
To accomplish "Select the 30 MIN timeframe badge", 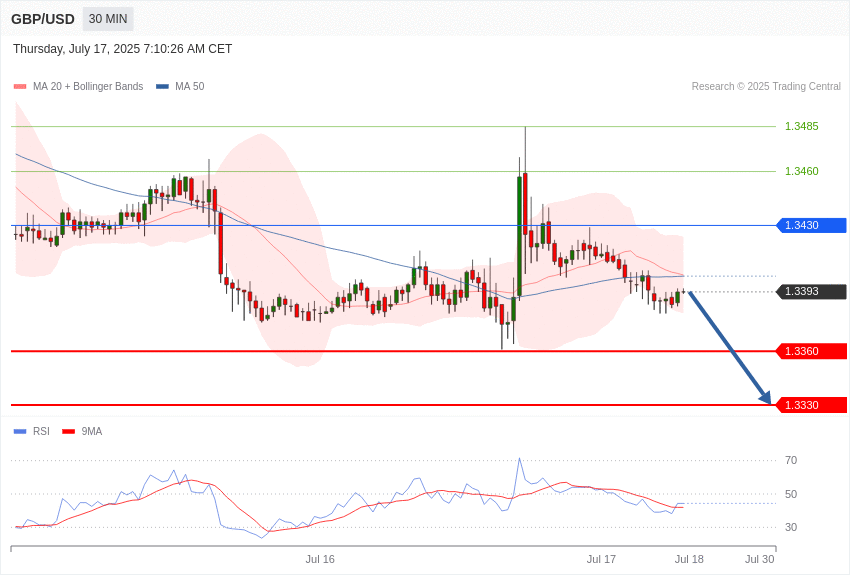I will click(x=108, y=19).
